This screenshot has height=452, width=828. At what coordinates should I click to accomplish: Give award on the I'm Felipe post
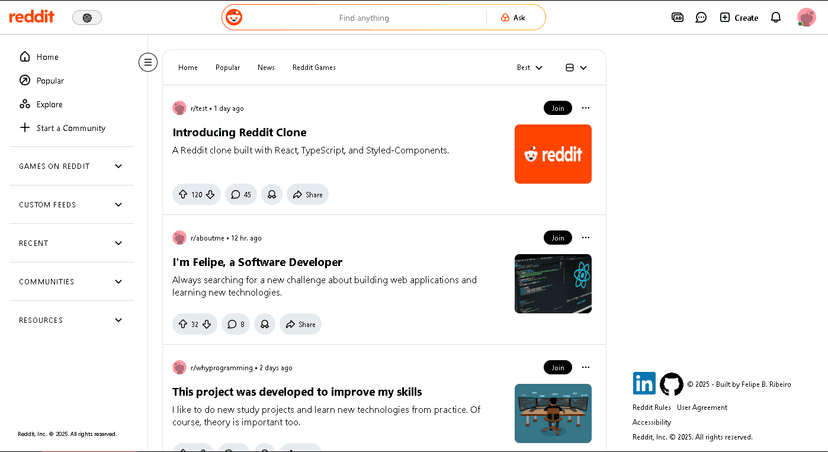tap(265, 324)
